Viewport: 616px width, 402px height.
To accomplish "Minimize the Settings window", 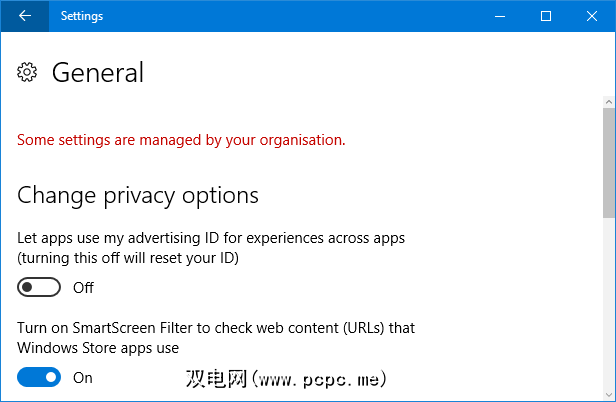I will click(501, 16).
